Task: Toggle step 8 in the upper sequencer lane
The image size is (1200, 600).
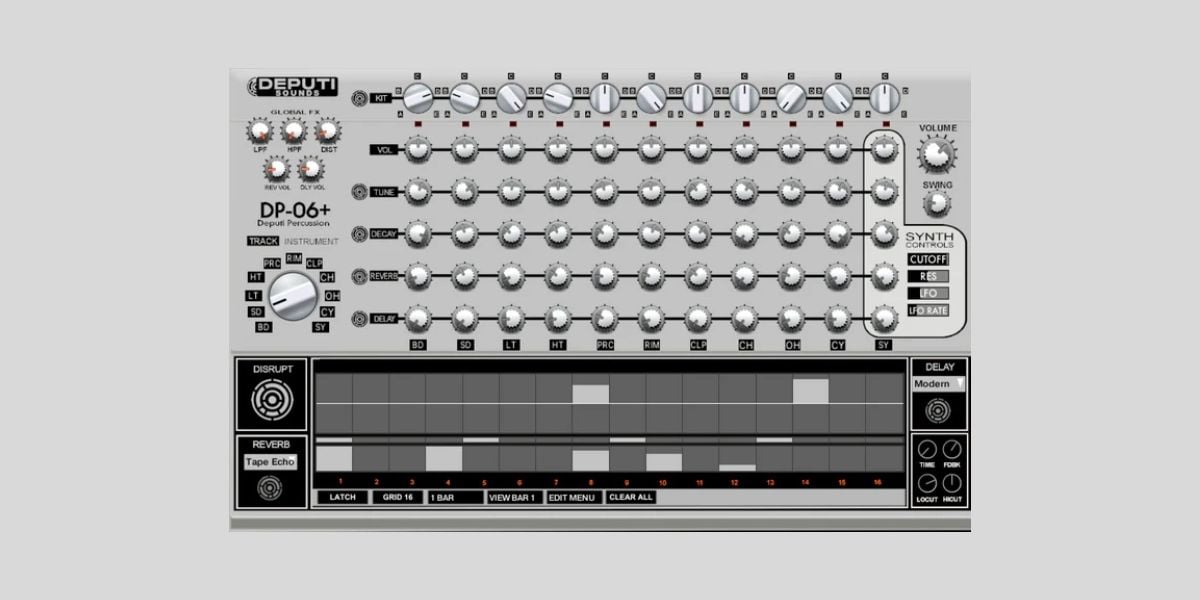Action: click(x=591, y=394)
